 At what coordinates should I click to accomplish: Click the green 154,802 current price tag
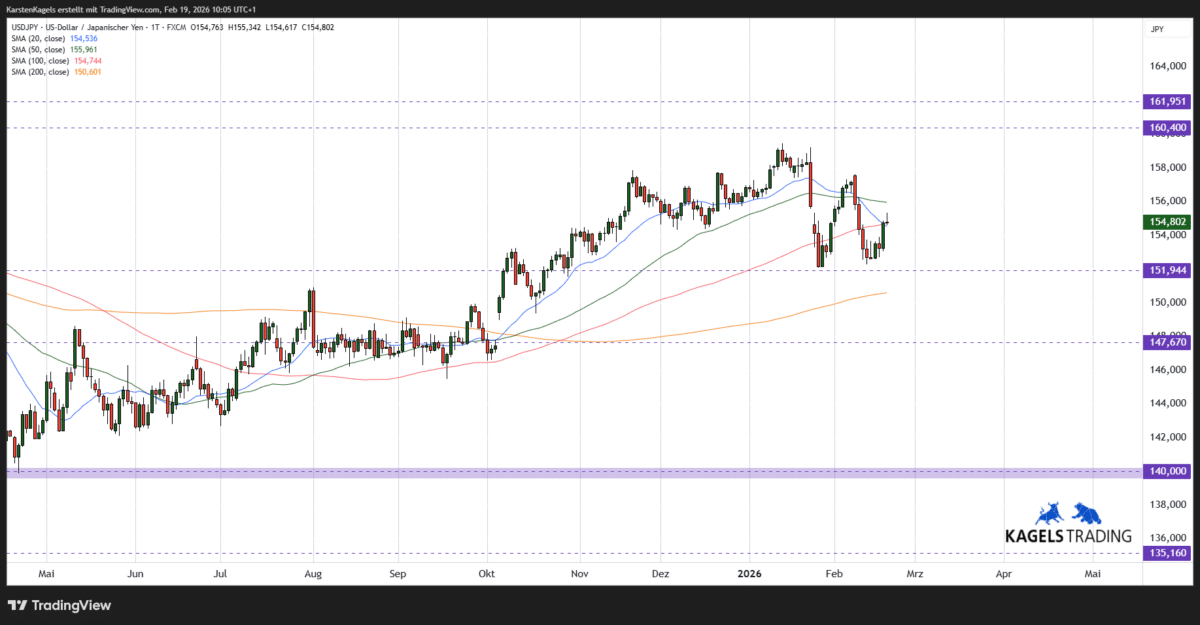click(1166, 223)
